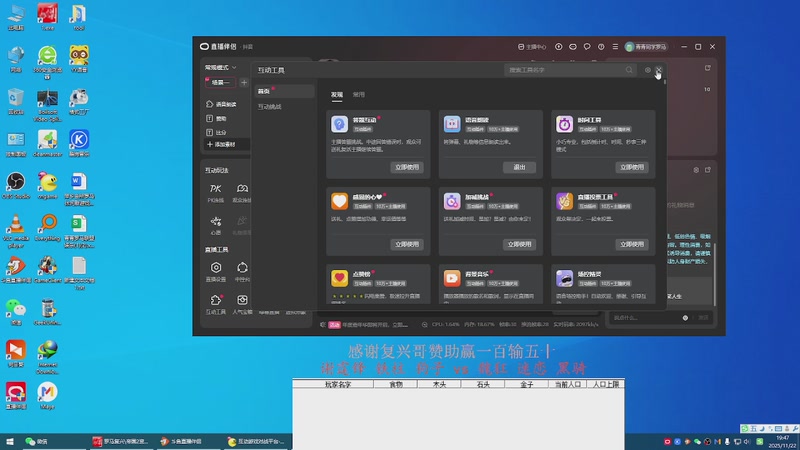The image size is (800, 450).
Task: Click Use Now on add/subtract challenge card
Action: tap(519, 244)
